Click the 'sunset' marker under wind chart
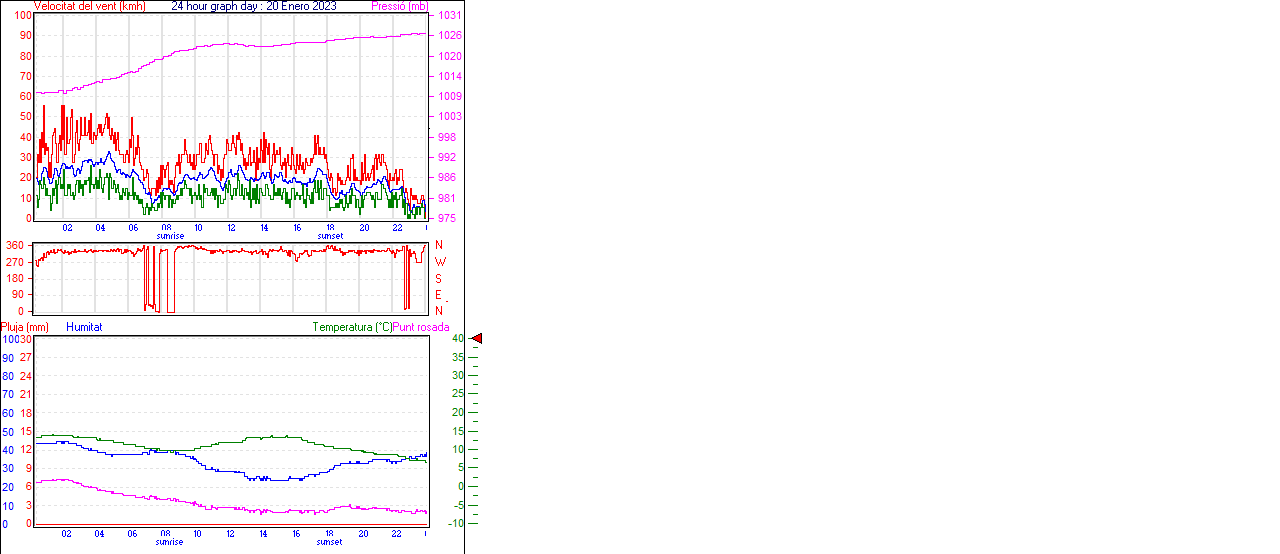 330,236
